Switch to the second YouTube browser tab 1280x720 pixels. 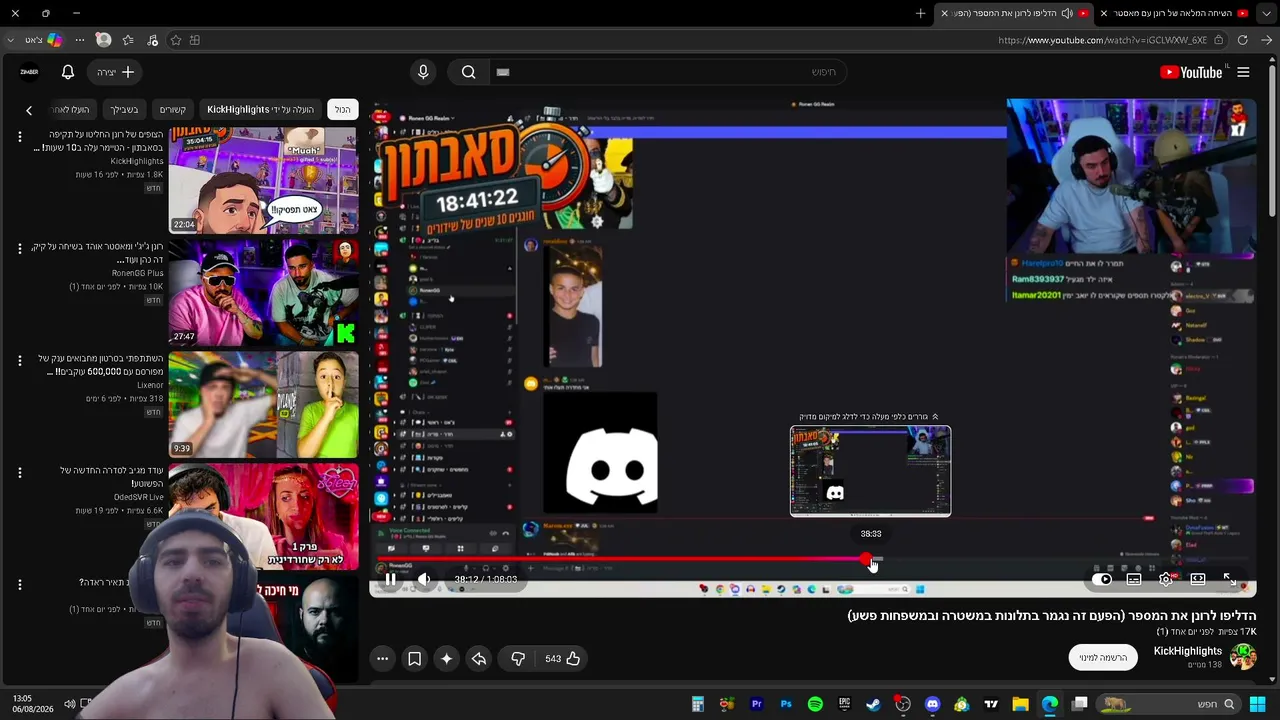point(1176,13)
